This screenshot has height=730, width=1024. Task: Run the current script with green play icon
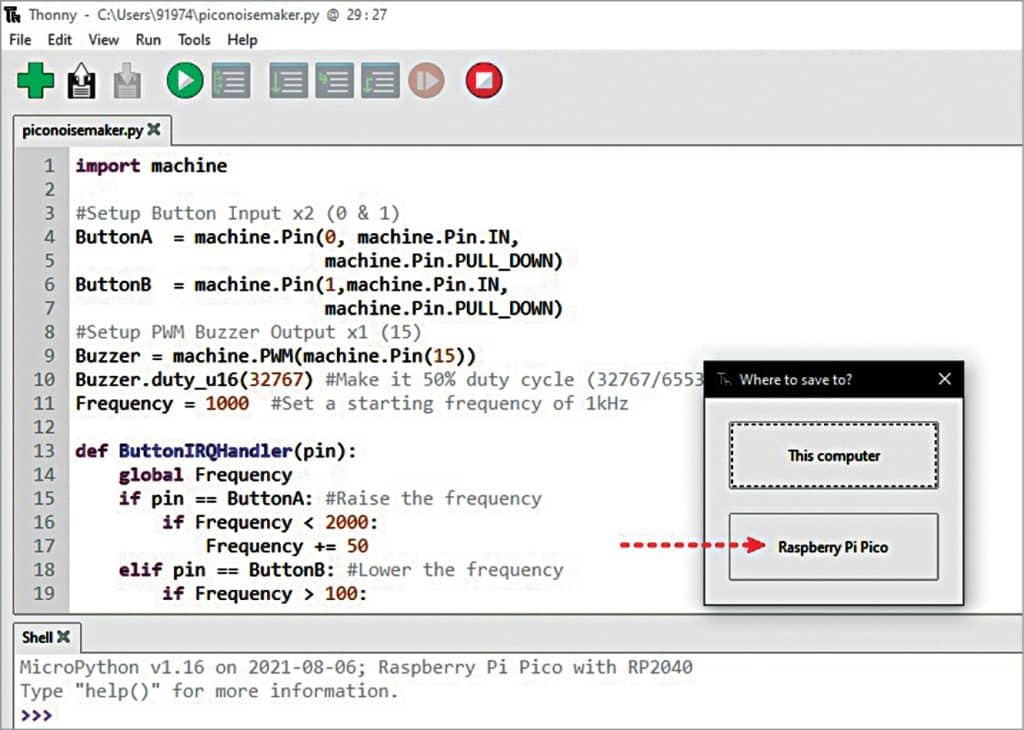[x=185, y=80]
